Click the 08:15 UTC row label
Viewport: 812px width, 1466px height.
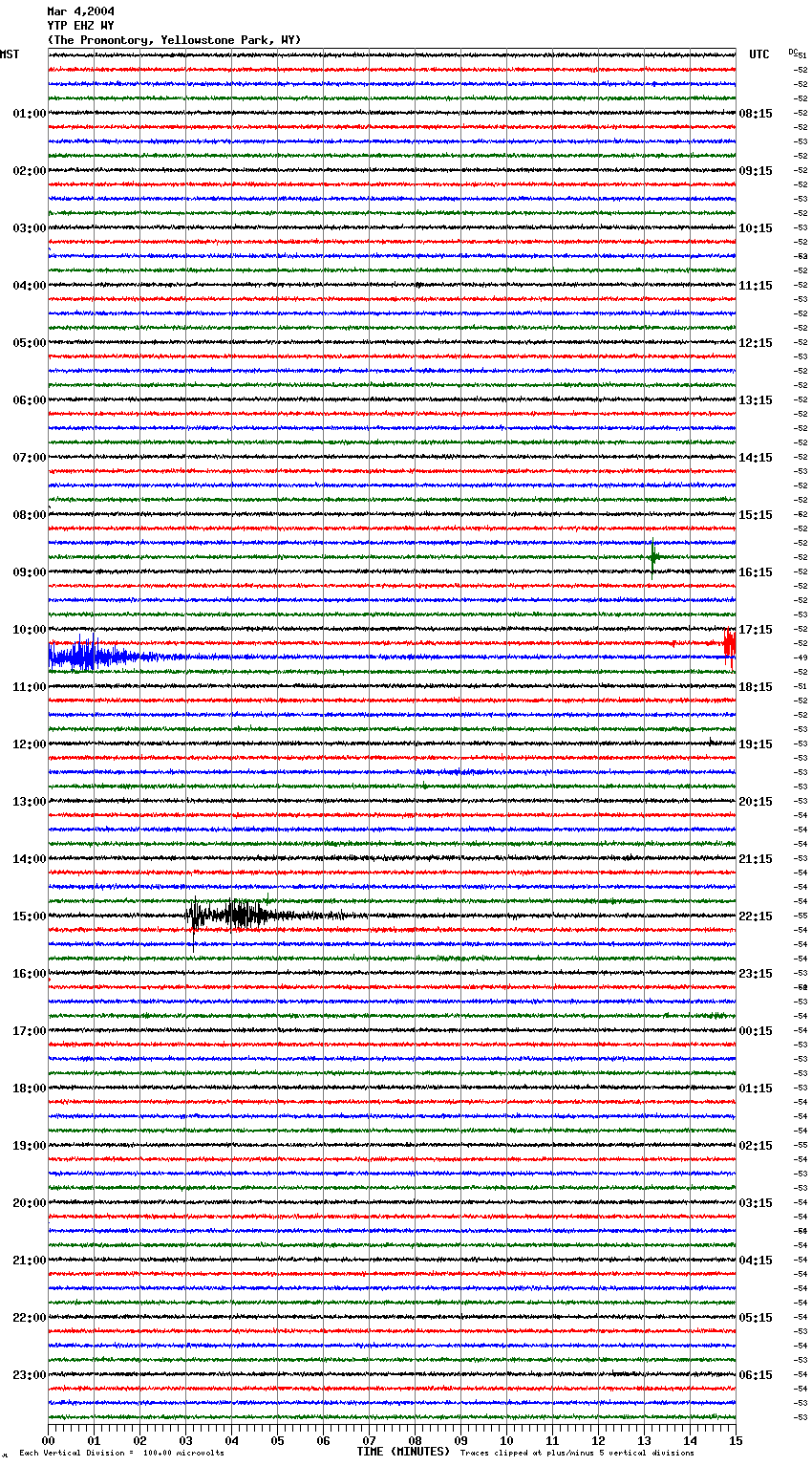(756, 114)
